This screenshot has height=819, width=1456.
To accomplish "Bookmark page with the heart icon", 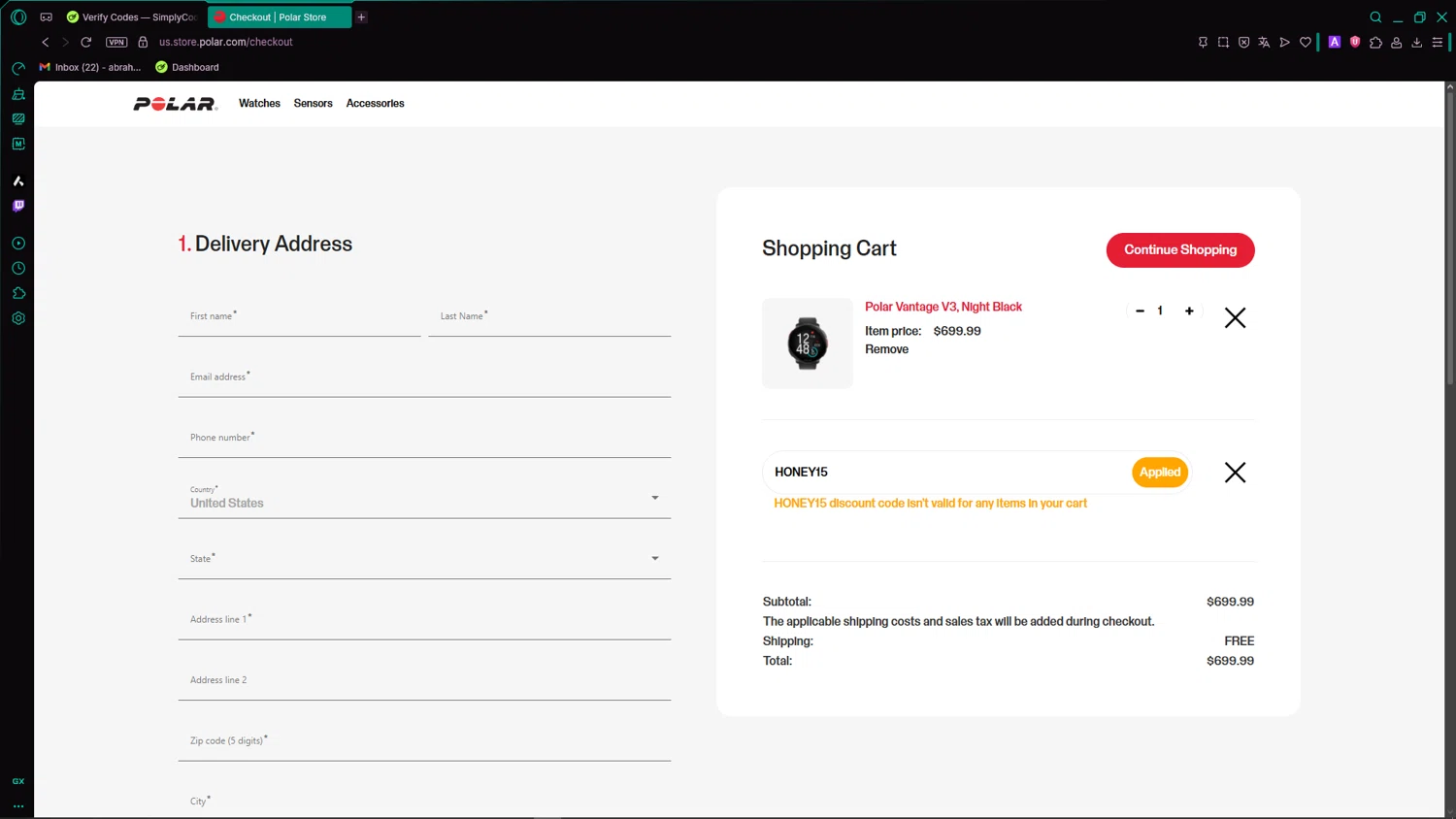I will point(1306,42).
